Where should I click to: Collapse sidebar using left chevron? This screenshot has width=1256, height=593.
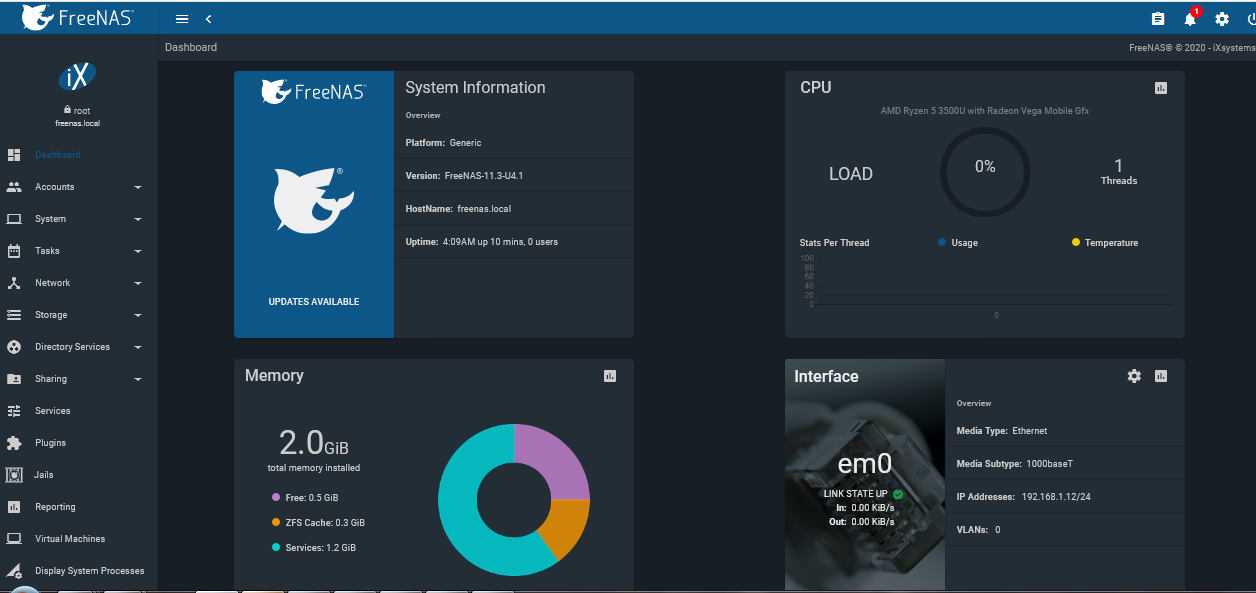click(208, 19)
